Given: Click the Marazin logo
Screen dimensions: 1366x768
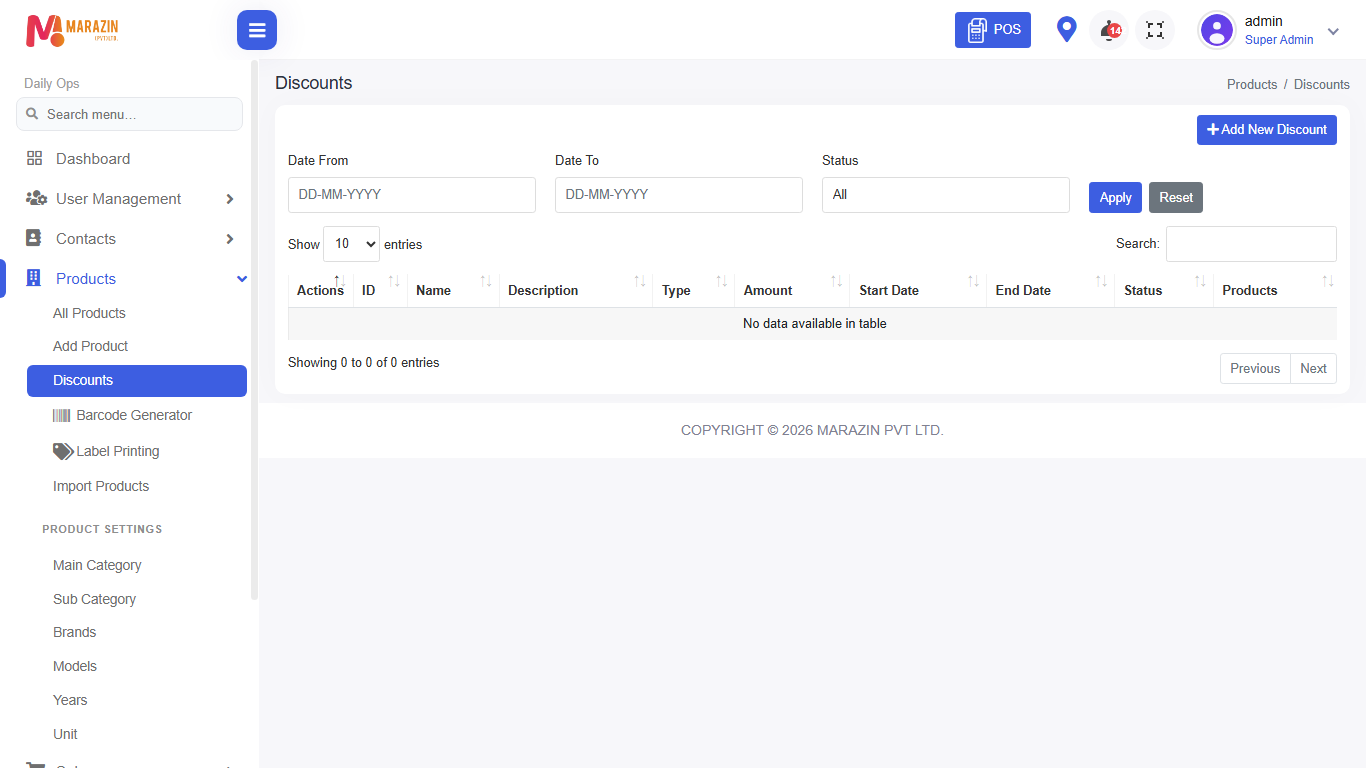Looking at the screenshot, I should pyautogui.click(x=72, y=30).
